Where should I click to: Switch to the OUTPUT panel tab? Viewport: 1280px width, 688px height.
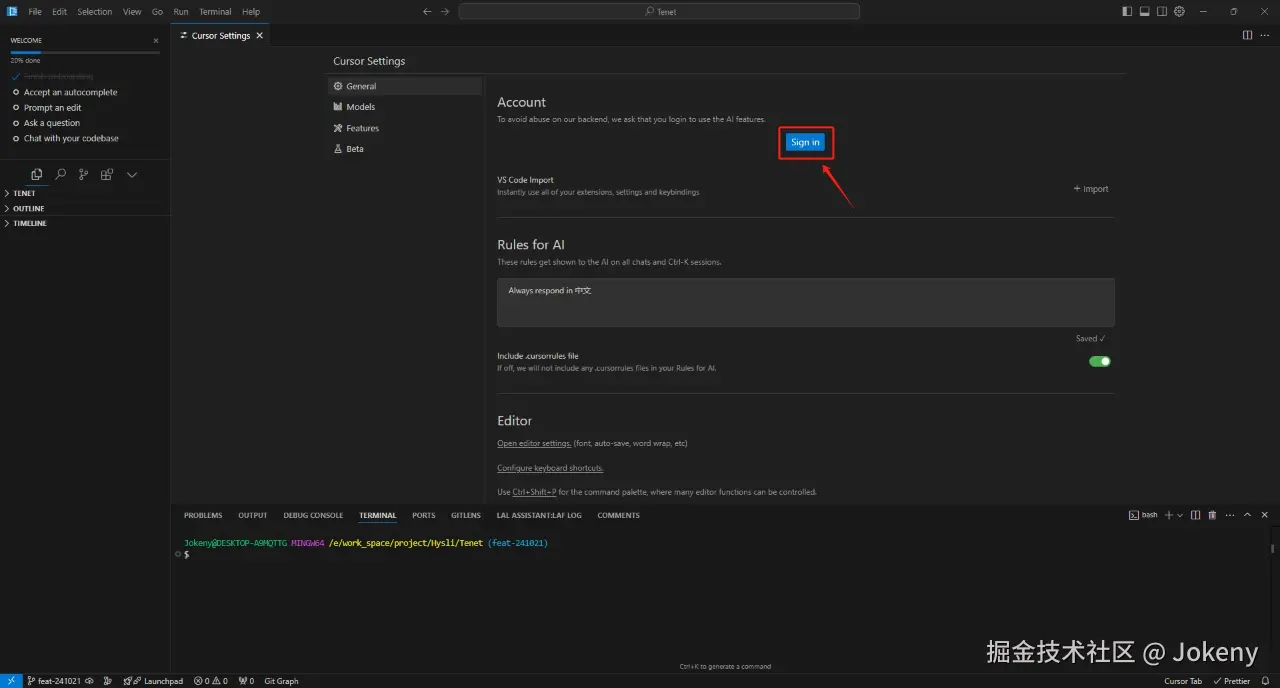pos(253,516)
